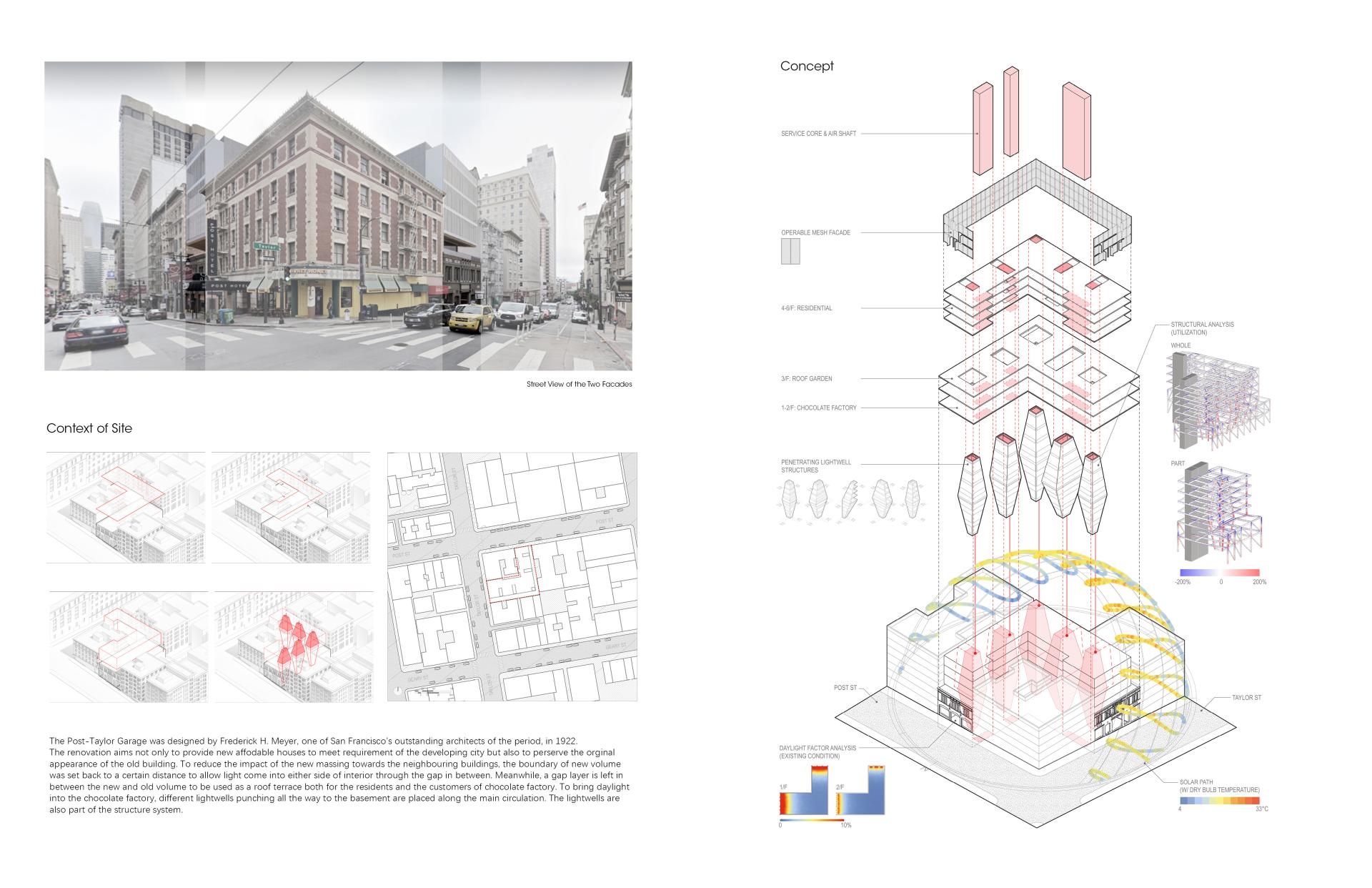Open the 2/F daylight factor plan
The width and height of the screenshot is (1372, 888).
(x=860, y=791)
